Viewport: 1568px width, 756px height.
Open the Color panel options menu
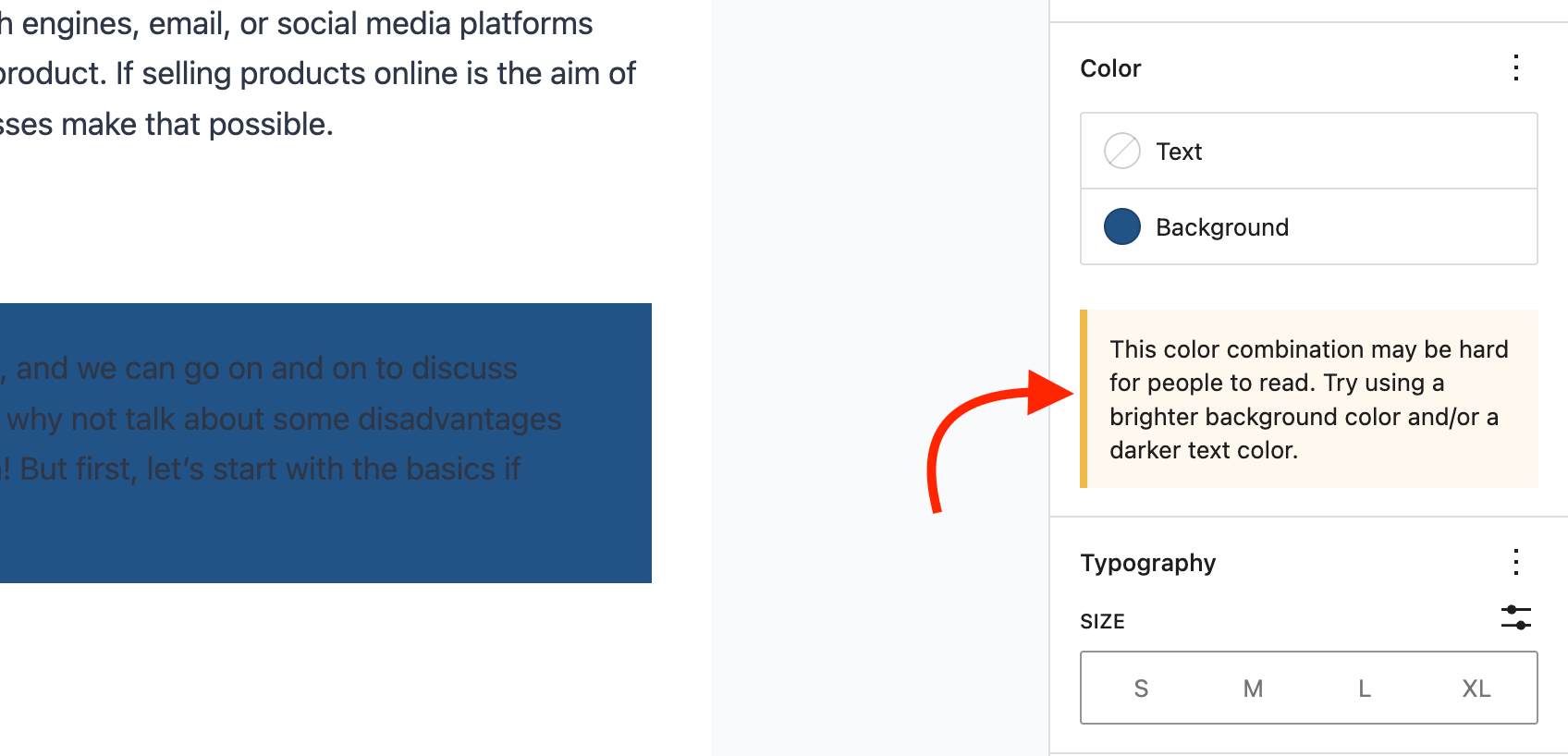click(x=1516, y=68)
